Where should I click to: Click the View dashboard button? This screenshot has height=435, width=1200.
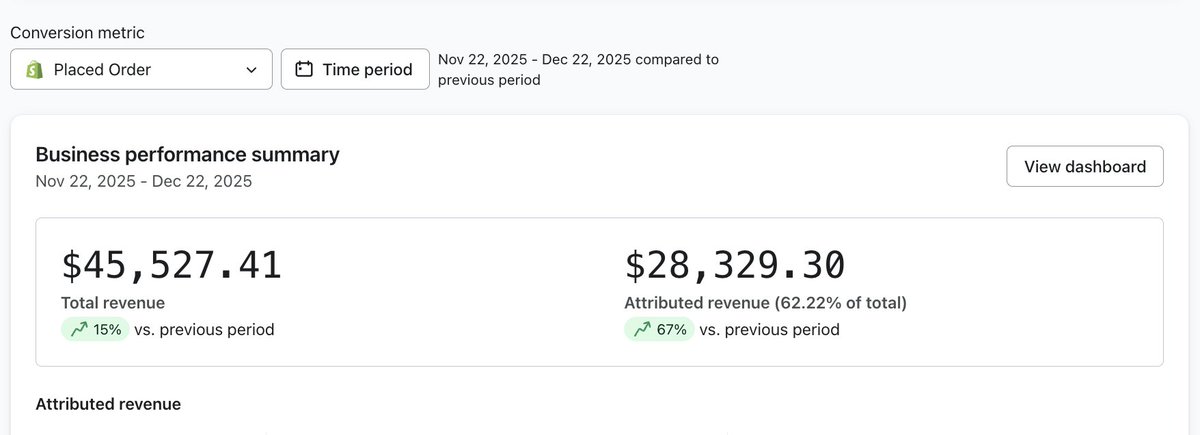1085,166
